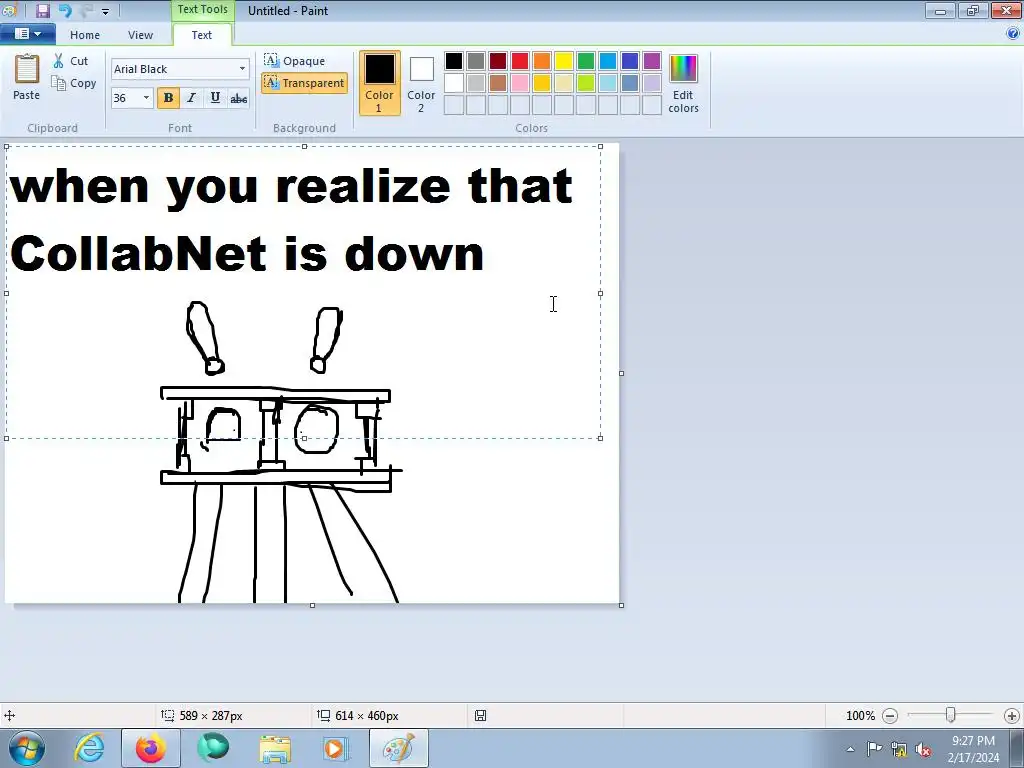Click the word 'realize' in the canvas text

coord(363,186)
